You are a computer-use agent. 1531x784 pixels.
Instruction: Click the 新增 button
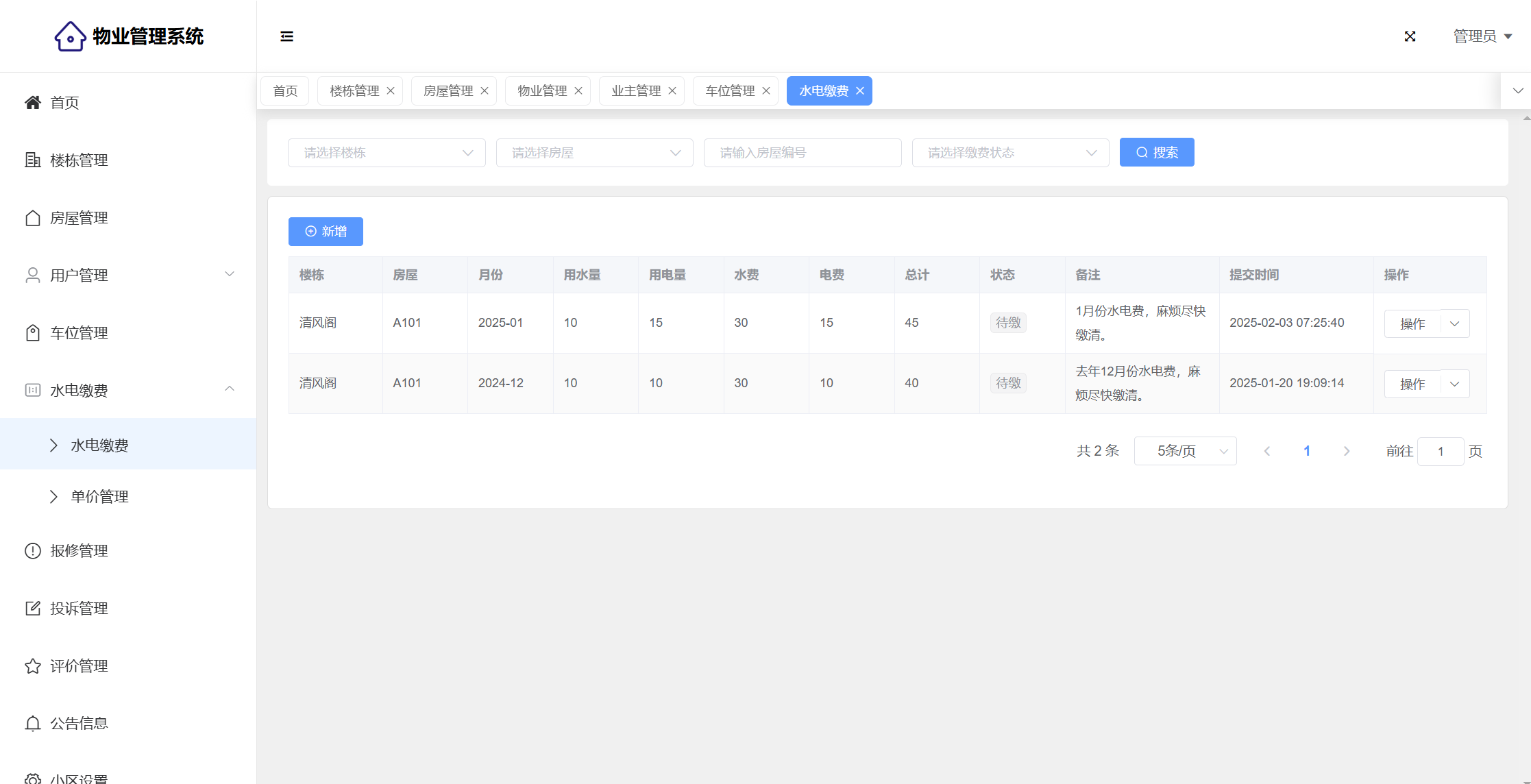point(326,232)
